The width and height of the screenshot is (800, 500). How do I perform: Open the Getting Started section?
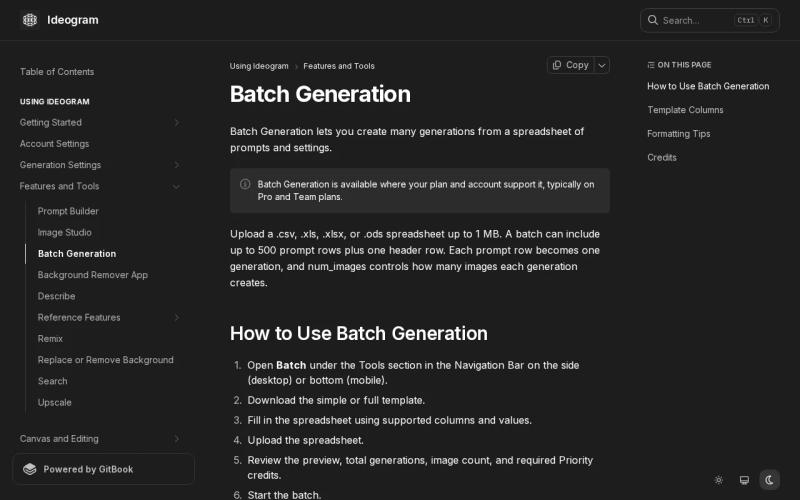coord(51,122)
